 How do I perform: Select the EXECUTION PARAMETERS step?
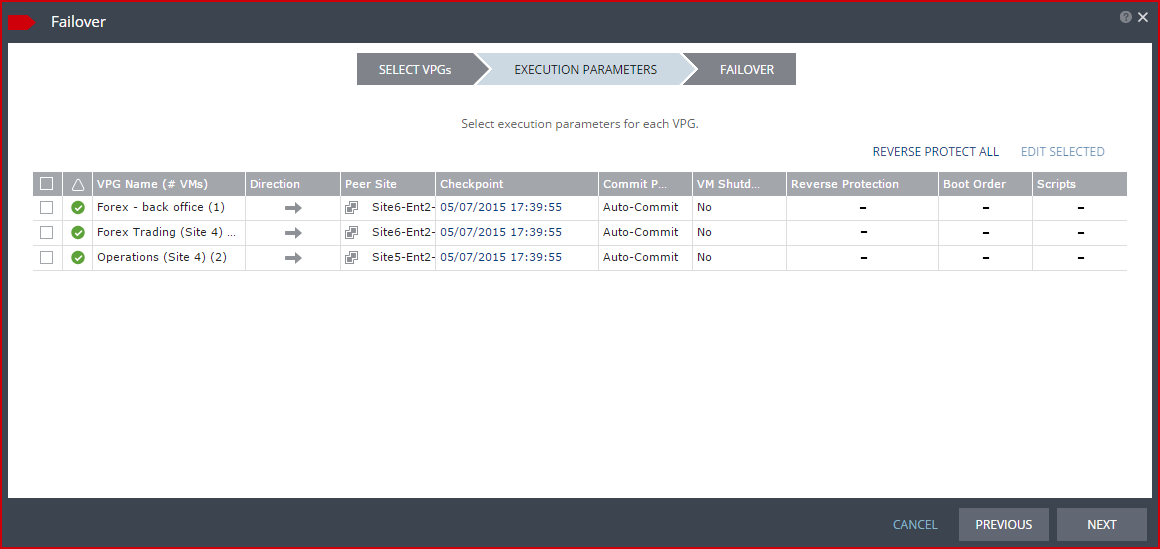(x=585, y=70)
